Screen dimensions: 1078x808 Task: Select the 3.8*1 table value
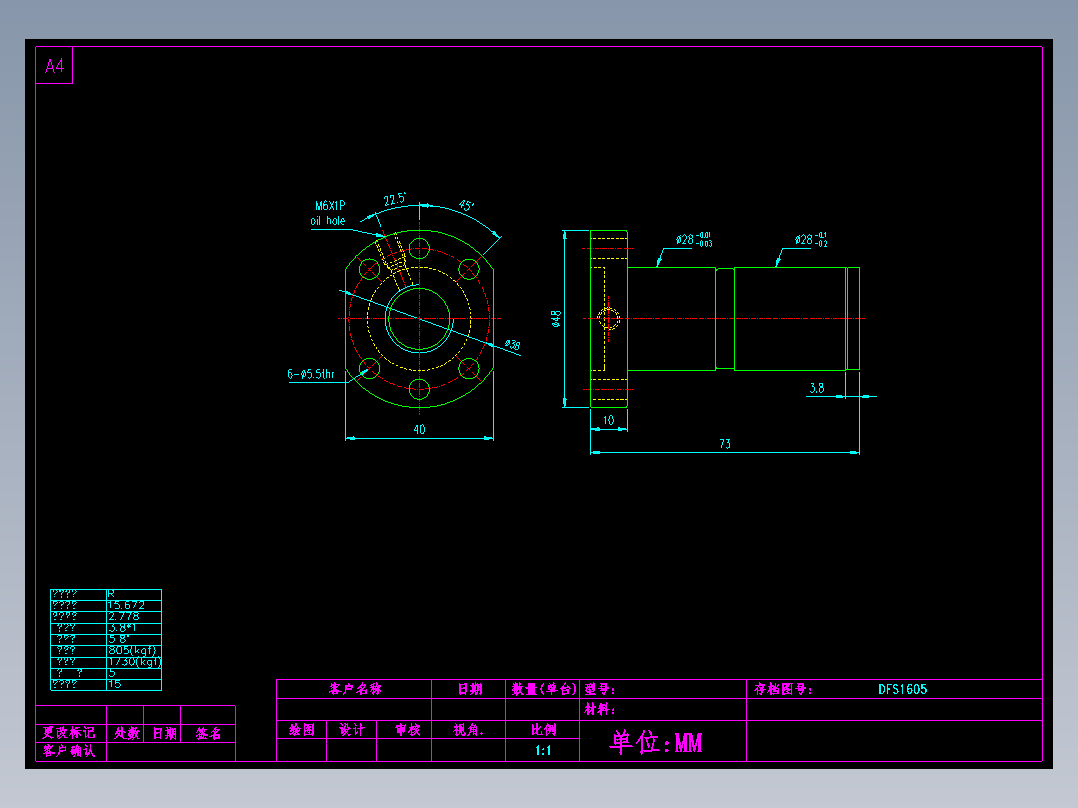coord(122,628)
